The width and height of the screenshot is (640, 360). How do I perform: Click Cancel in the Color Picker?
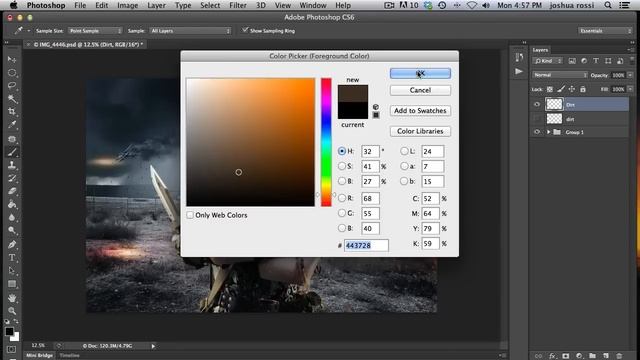(x=420, y=90)
